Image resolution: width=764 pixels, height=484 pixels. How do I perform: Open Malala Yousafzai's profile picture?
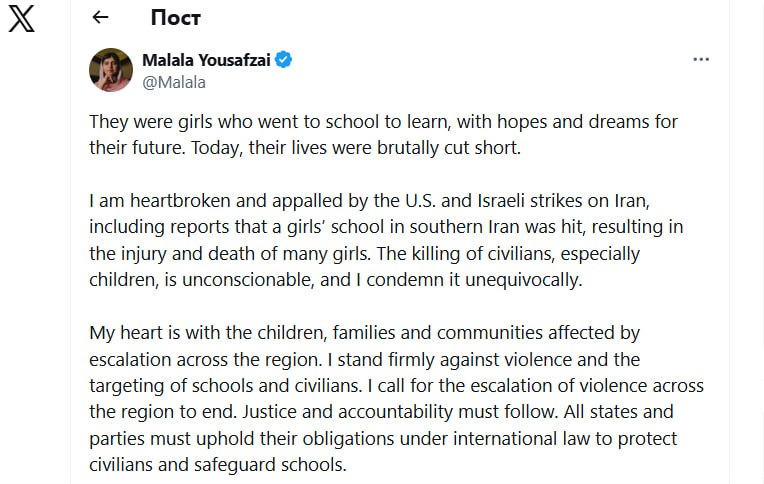pyautogui.click(x=110, y=70)
